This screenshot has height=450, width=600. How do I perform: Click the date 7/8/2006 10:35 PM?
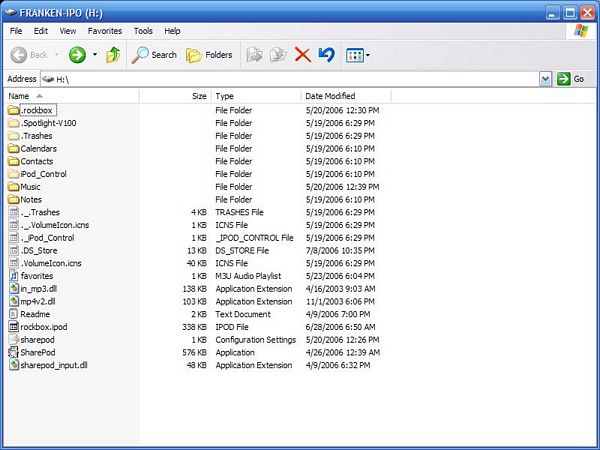click(x=340, y=251)
